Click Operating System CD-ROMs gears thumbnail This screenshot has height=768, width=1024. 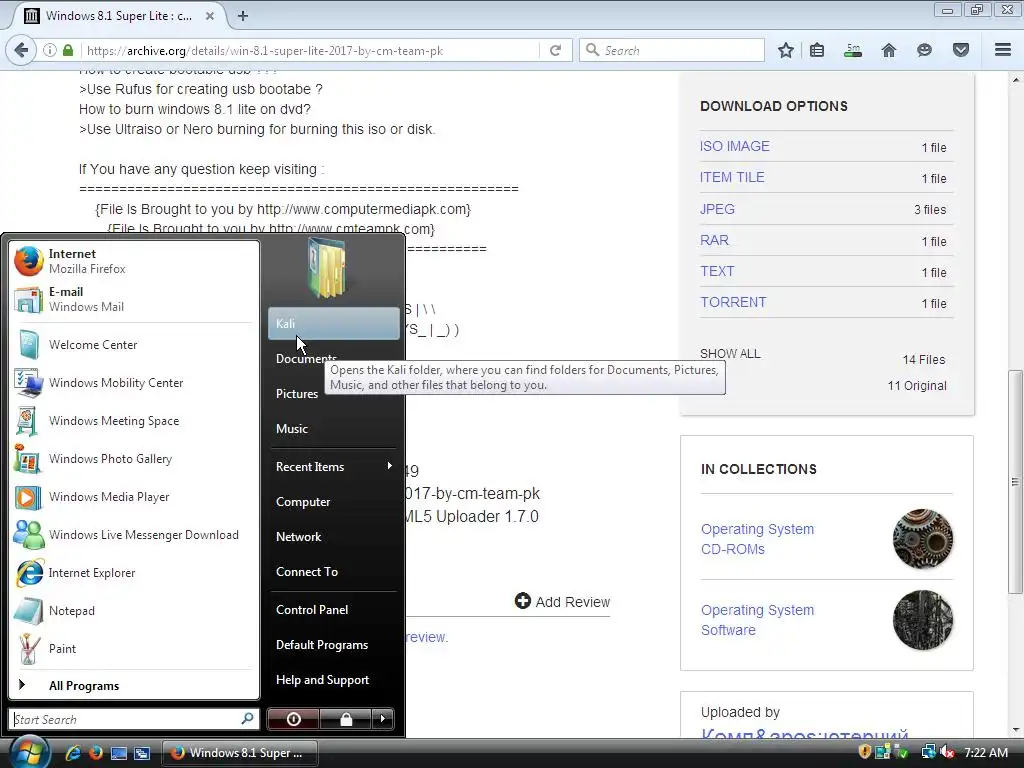pyautogui.click(x=923, y=539)
